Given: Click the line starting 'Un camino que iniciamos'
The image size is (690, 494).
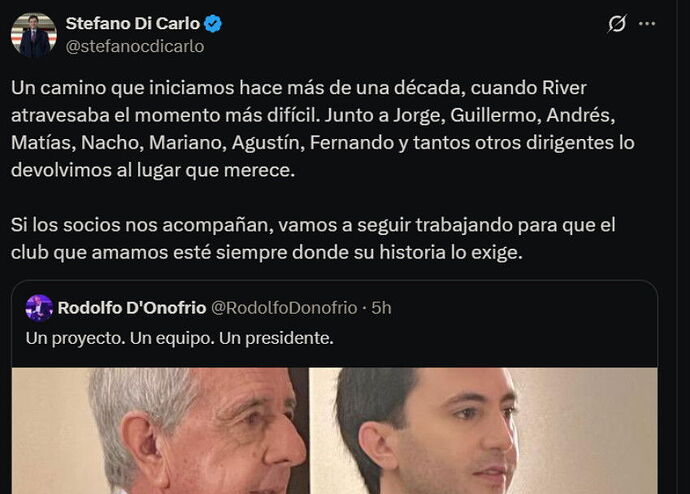Looking at the screenshot, I should pyautogui.click(x=299, y=88).
